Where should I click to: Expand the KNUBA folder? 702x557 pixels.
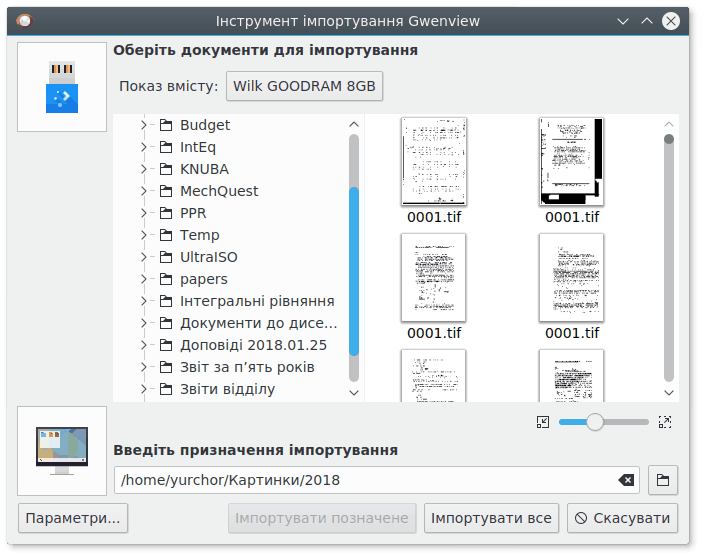coord(144,169)
